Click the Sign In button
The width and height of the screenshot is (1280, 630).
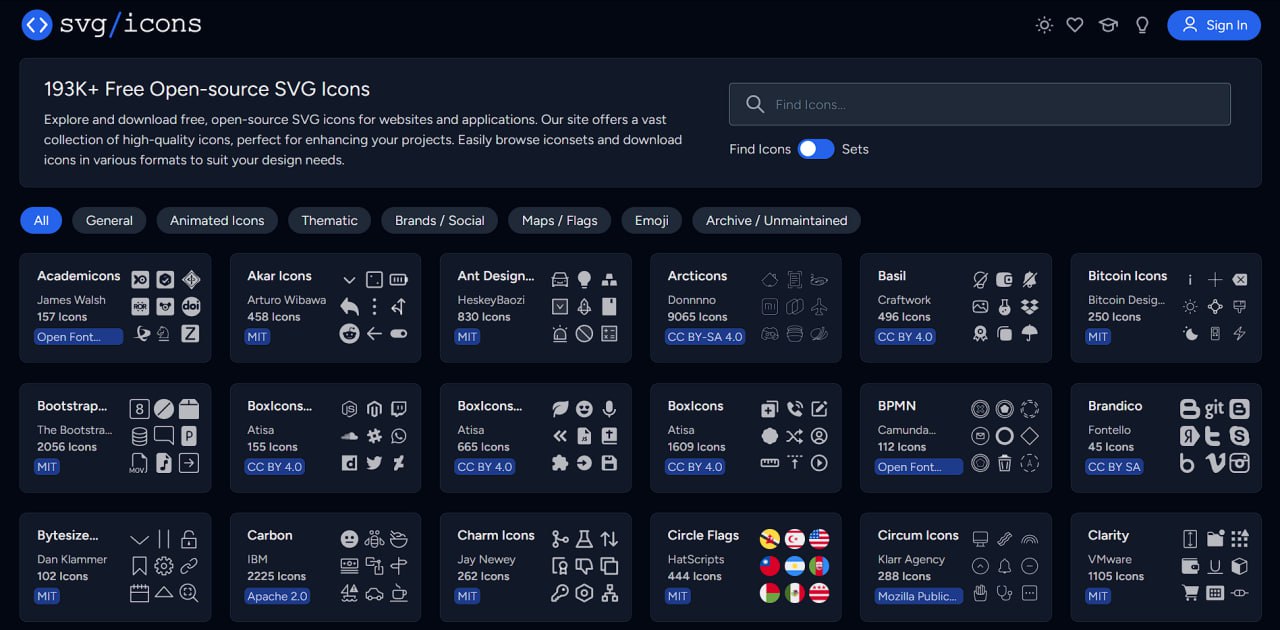pos(1214,25)
